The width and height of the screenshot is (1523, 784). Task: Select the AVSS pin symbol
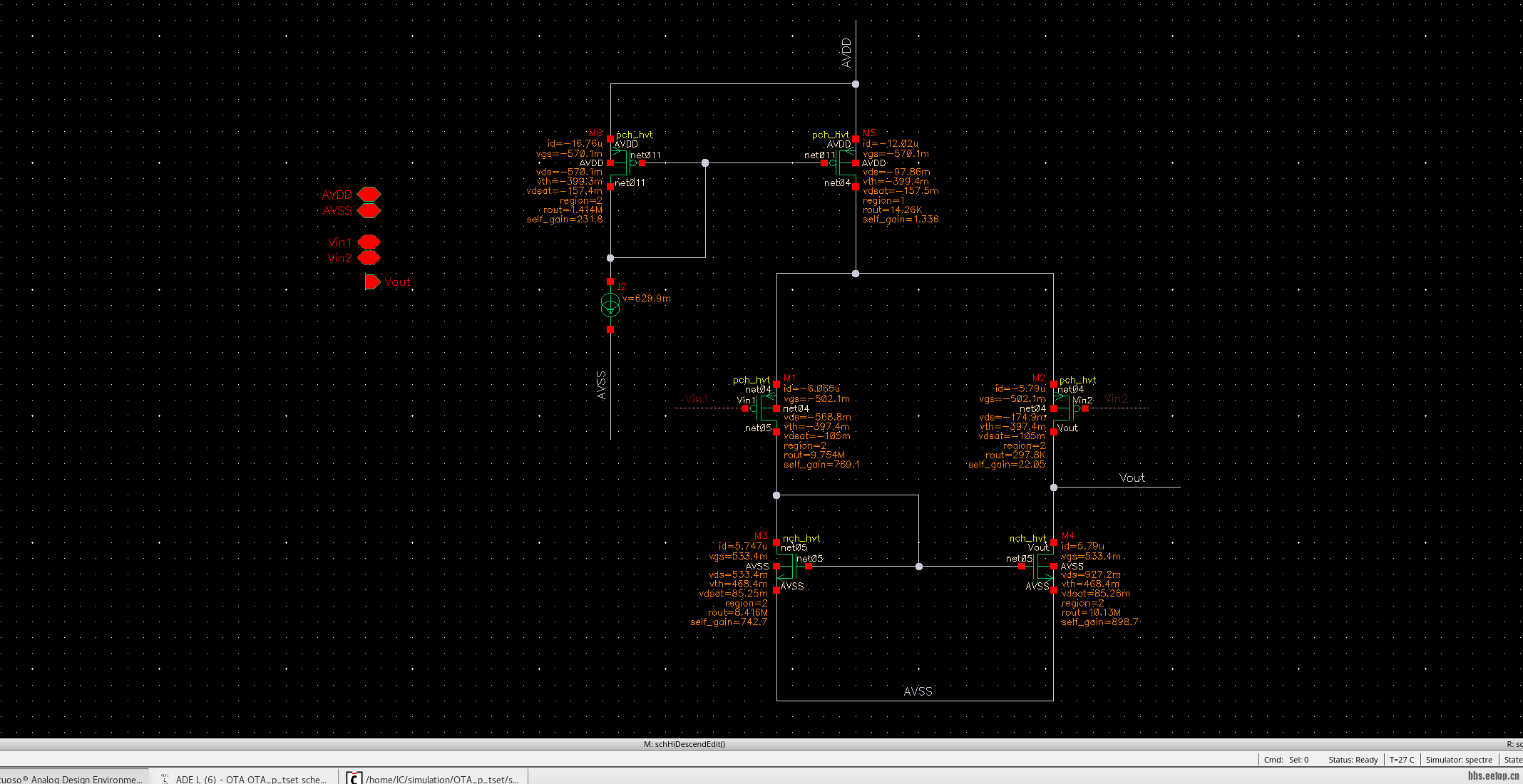click(x=369, y=210)
